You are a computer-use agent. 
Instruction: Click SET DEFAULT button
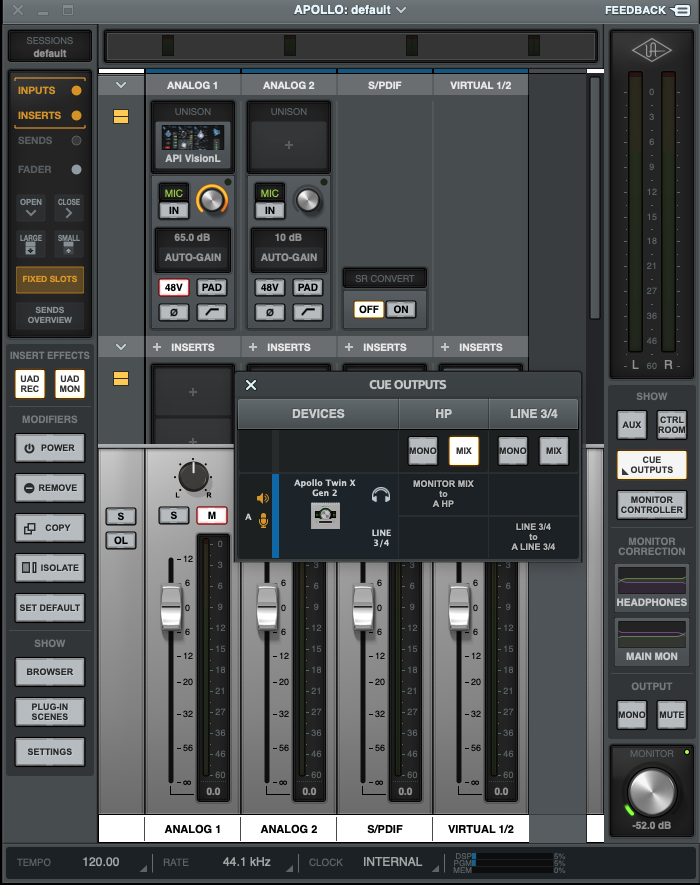pyautogui.click(x=50, y=608)
